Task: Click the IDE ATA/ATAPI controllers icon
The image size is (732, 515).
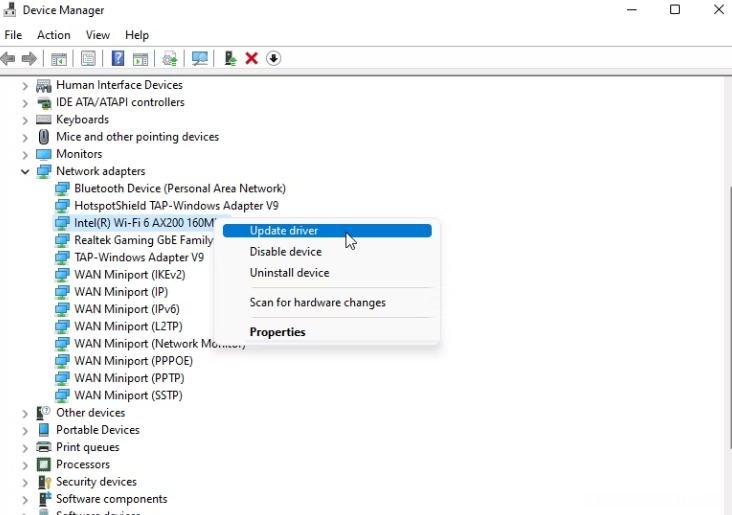Action: [x=44, y=102]
